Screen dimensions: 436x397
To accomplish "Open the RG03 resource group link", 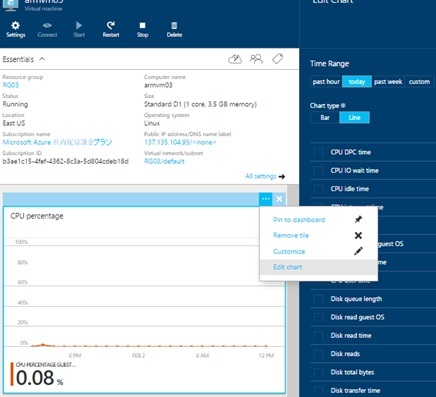I will pos(11,85).
